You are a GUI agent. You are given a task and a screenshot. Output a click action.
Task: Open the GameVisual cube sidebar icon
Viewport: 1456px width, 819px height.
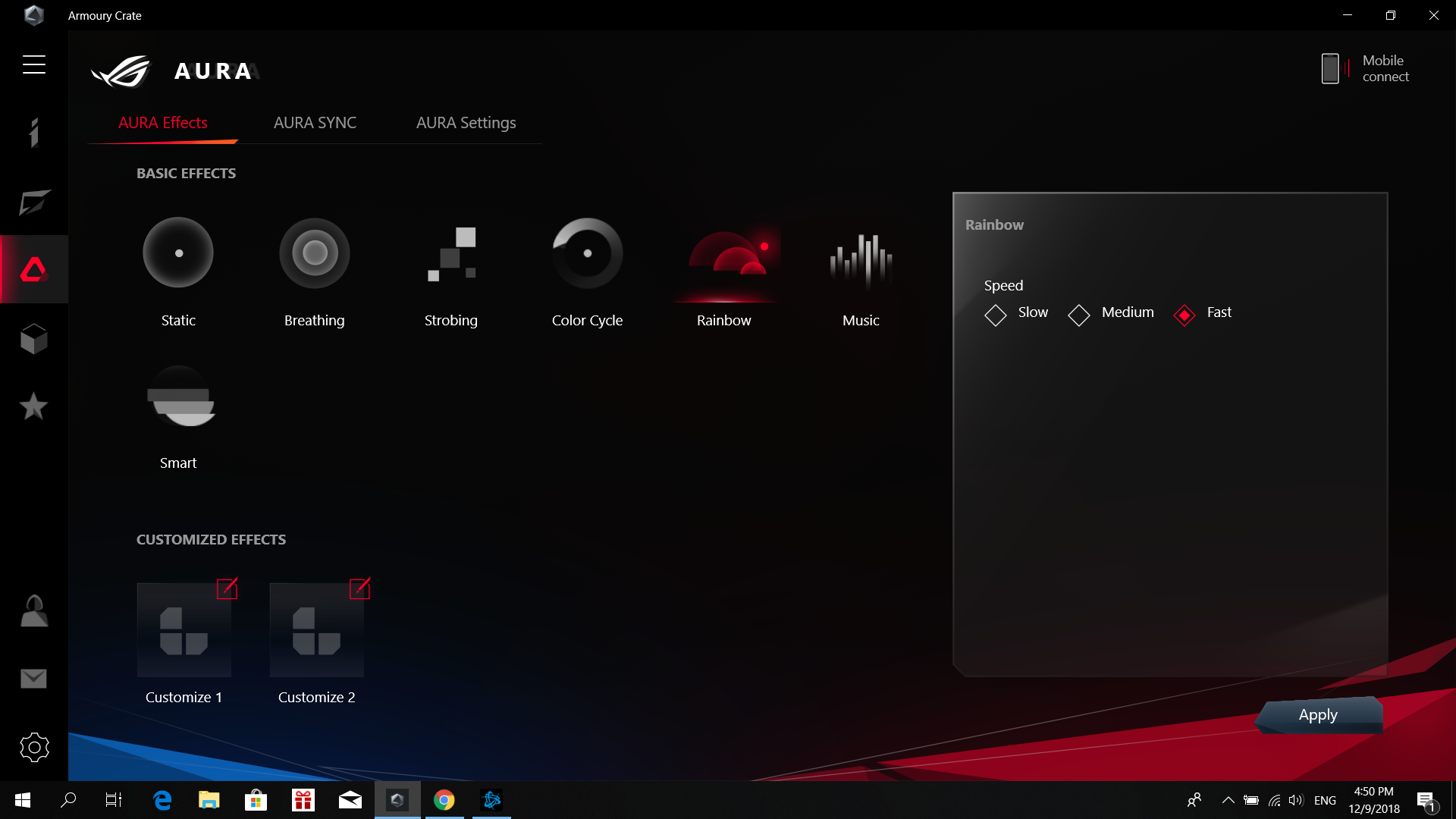(x=34, y=338)
